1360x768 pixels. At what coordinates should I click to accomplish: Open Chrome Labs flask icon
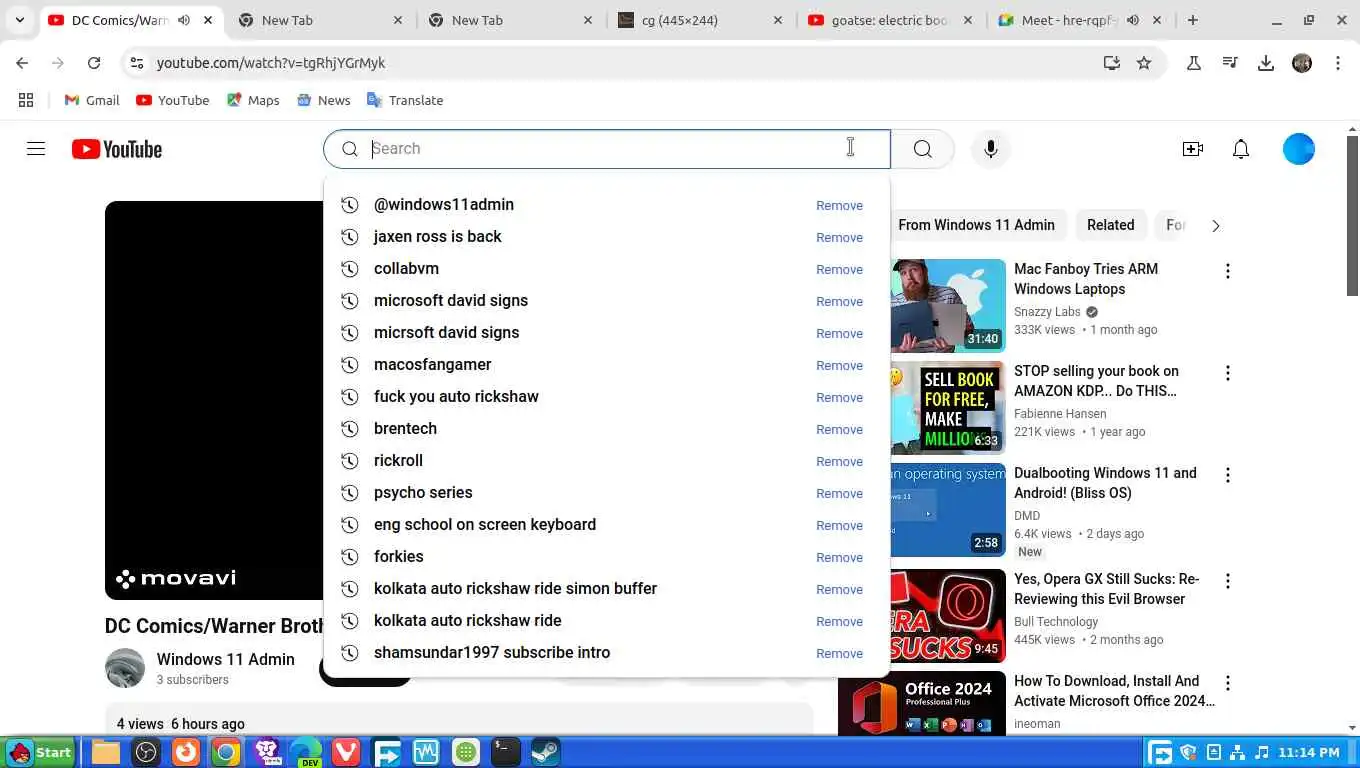(x=1194, y=63)
